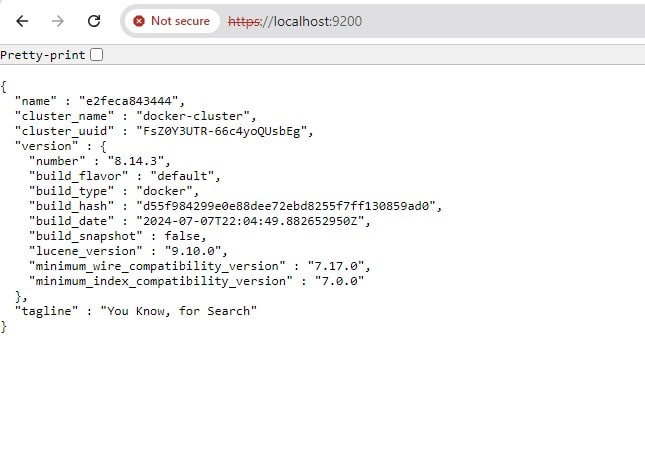Click the Pretty-print label text

point(42,55)
